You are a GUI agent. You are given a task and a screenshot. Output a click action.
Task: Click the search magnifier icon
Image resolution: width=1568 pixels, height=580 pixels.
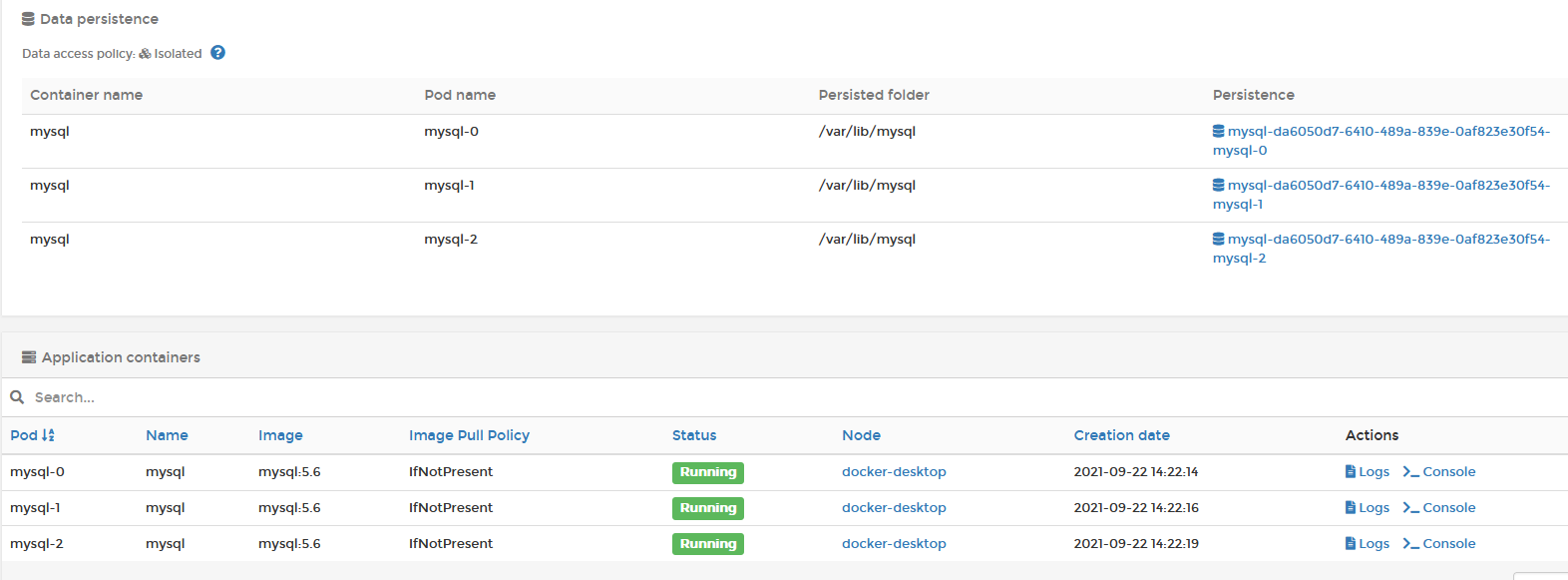point(17,397)
